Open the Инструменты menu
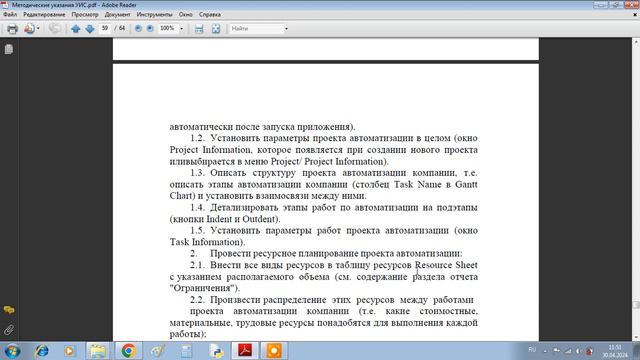The image size is (640, 360). click(x=154, y=14)
